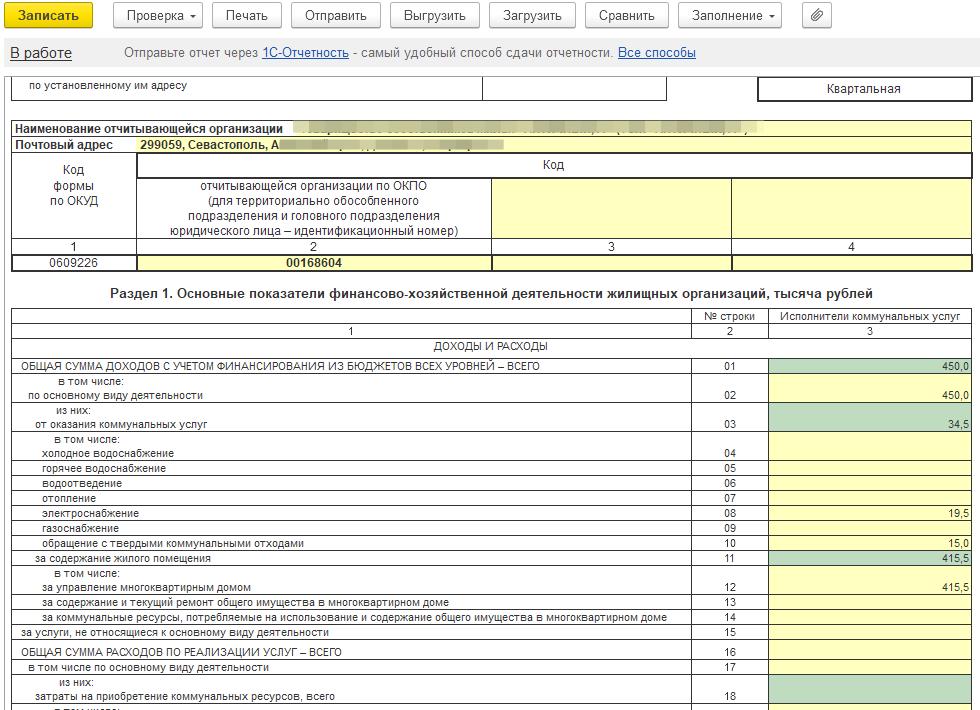This screenshot has height=710, width=980.
Task: Select the OKUD form code 0609226
Action: pos(74,262)
